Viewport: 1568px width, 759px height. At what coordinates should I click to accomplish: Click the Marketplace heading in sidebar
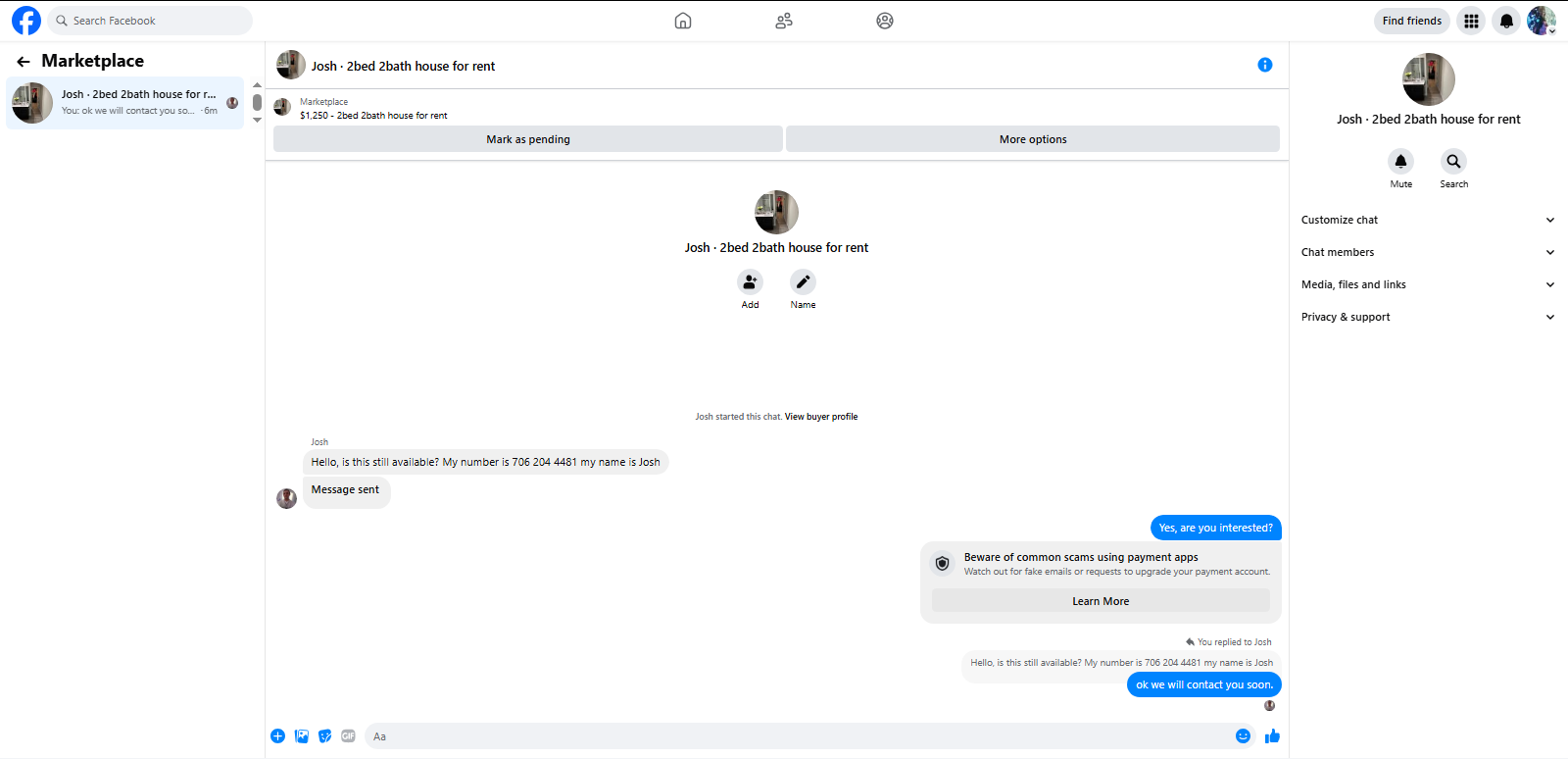[x=93, y=61]
